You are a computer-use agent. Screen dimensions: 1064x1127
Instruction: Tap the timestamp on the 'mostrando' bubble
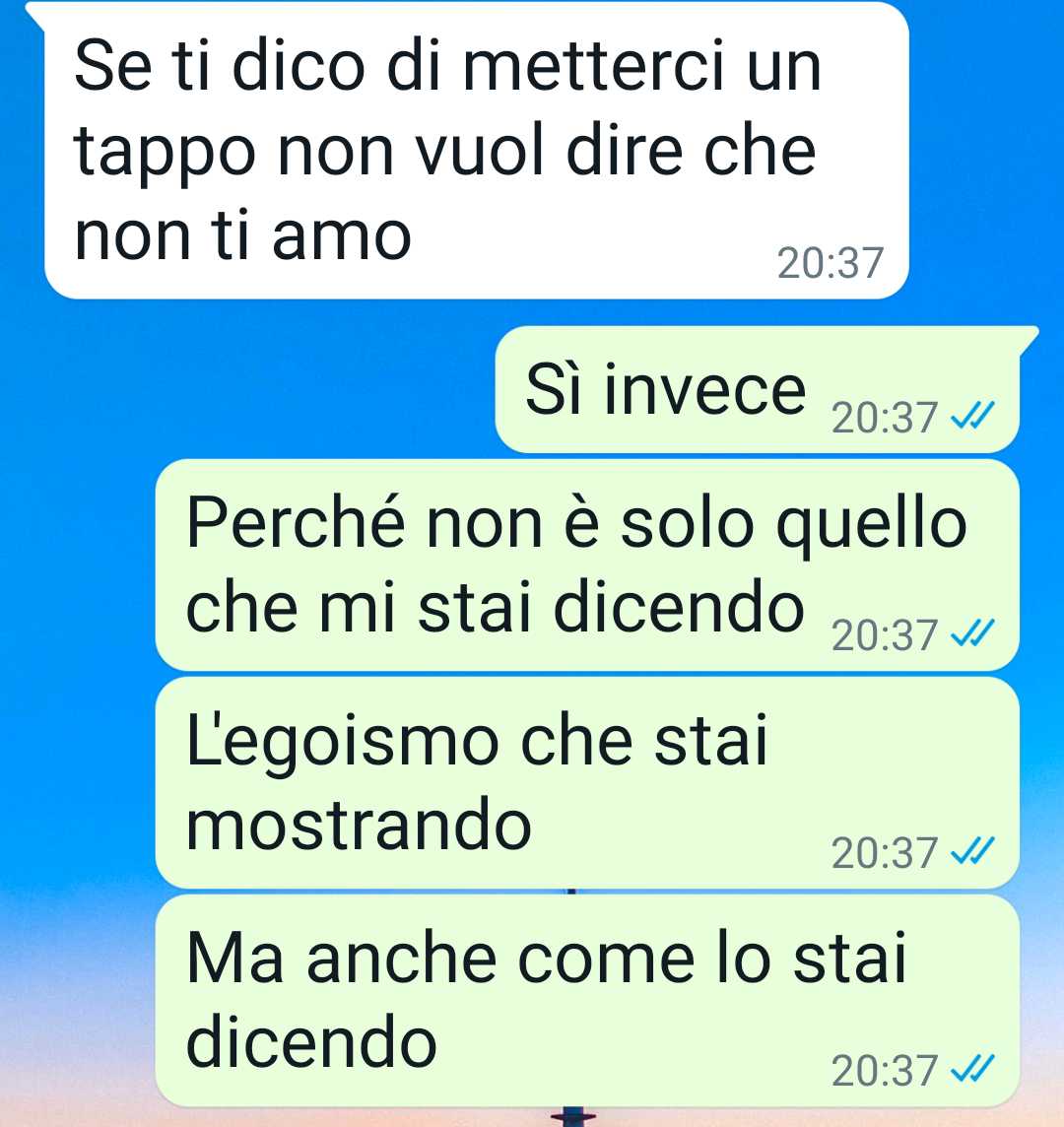pos(885,852)
